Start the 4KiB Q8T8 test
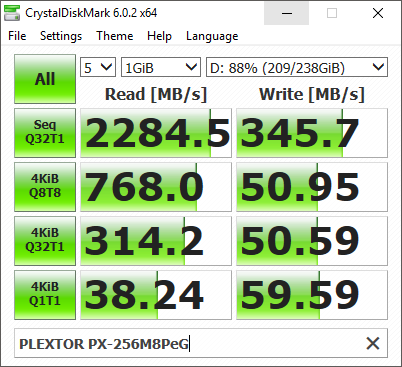The image size is (402, 367). point(45,187)
